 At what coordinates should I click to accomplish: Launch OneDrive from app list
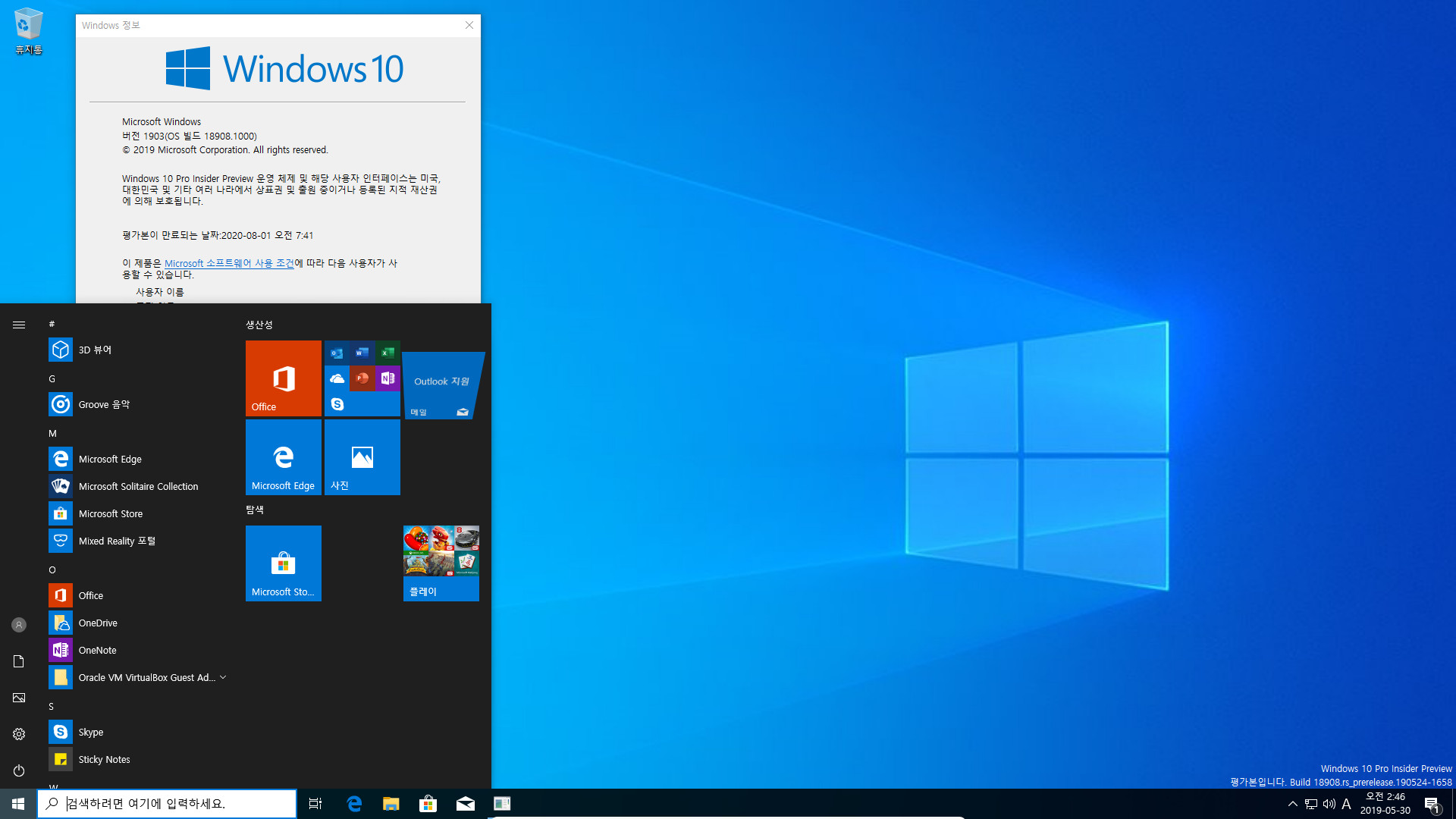pyautogui.click(x=136, y=623)
